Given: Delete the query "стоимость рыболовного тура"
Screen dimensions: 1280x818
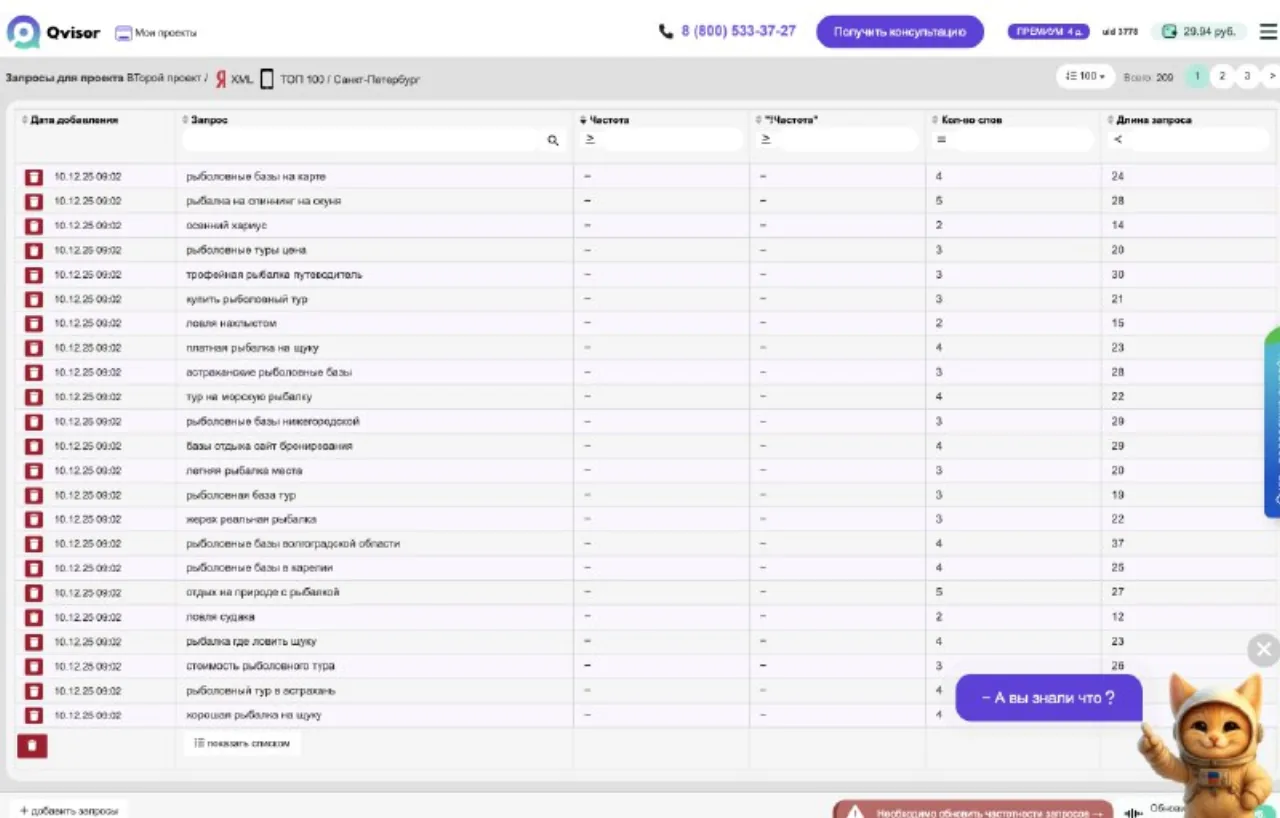Looking at the screenshot, I should [x=34, y=667].
